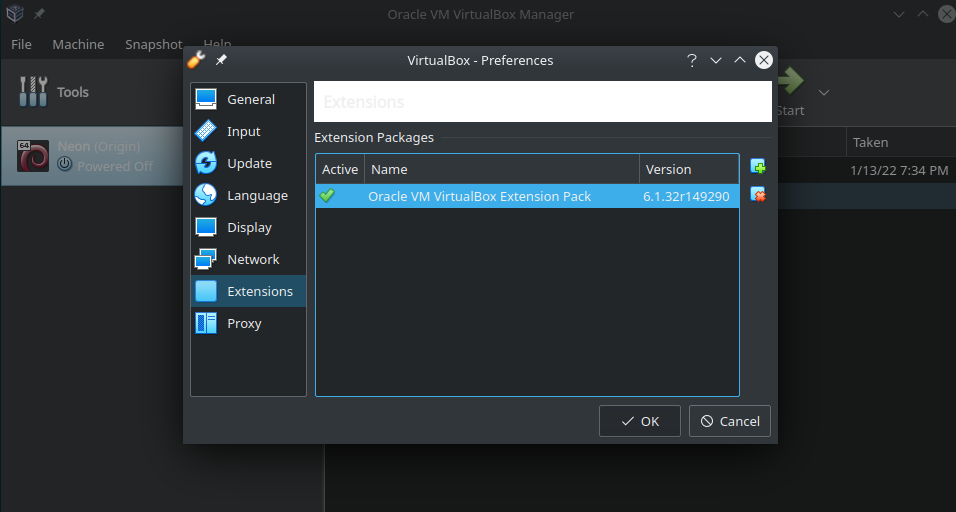Open the File menu
Screen dimensions: 956x512
(x=21, y=44)
